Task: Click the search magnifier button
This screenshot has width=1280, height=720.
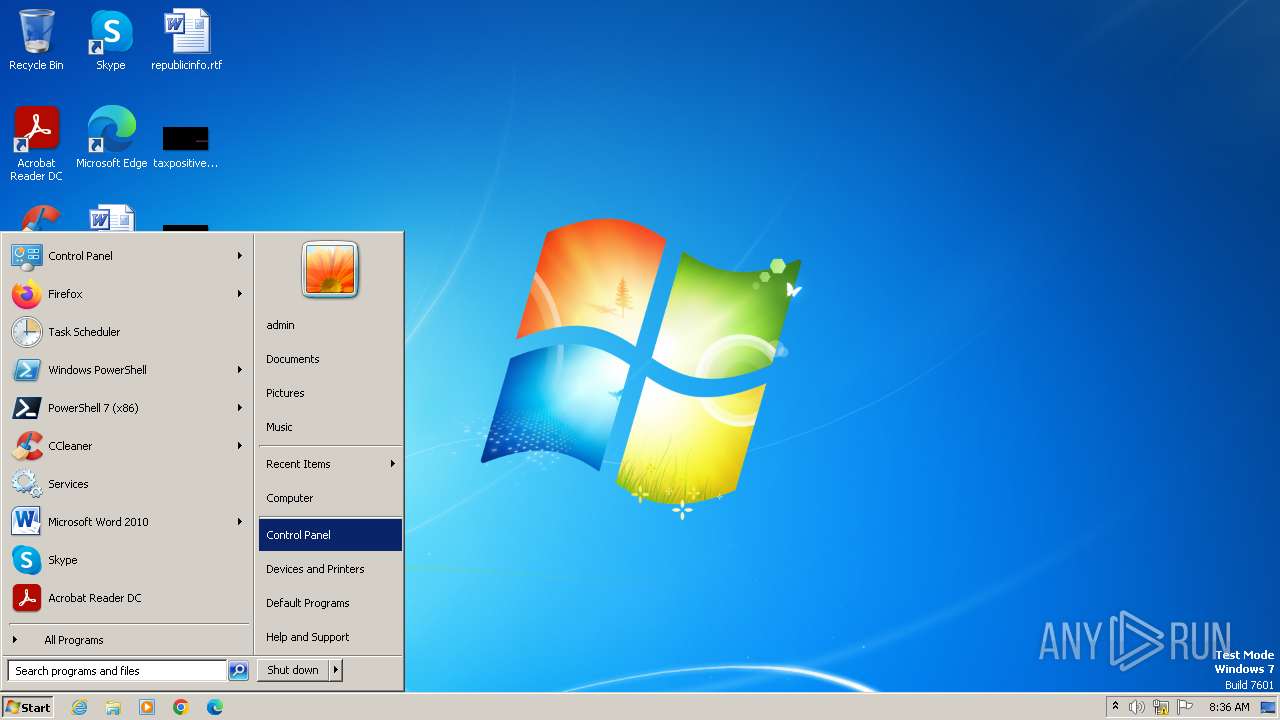Action: pyautogui.click(x=238, y=671)
